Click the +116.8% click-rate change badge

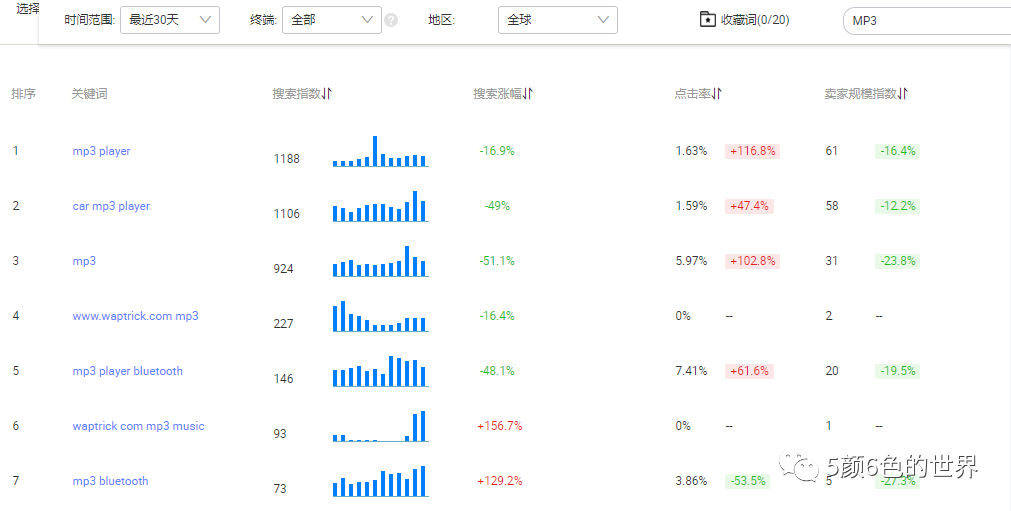click(752, 151)
